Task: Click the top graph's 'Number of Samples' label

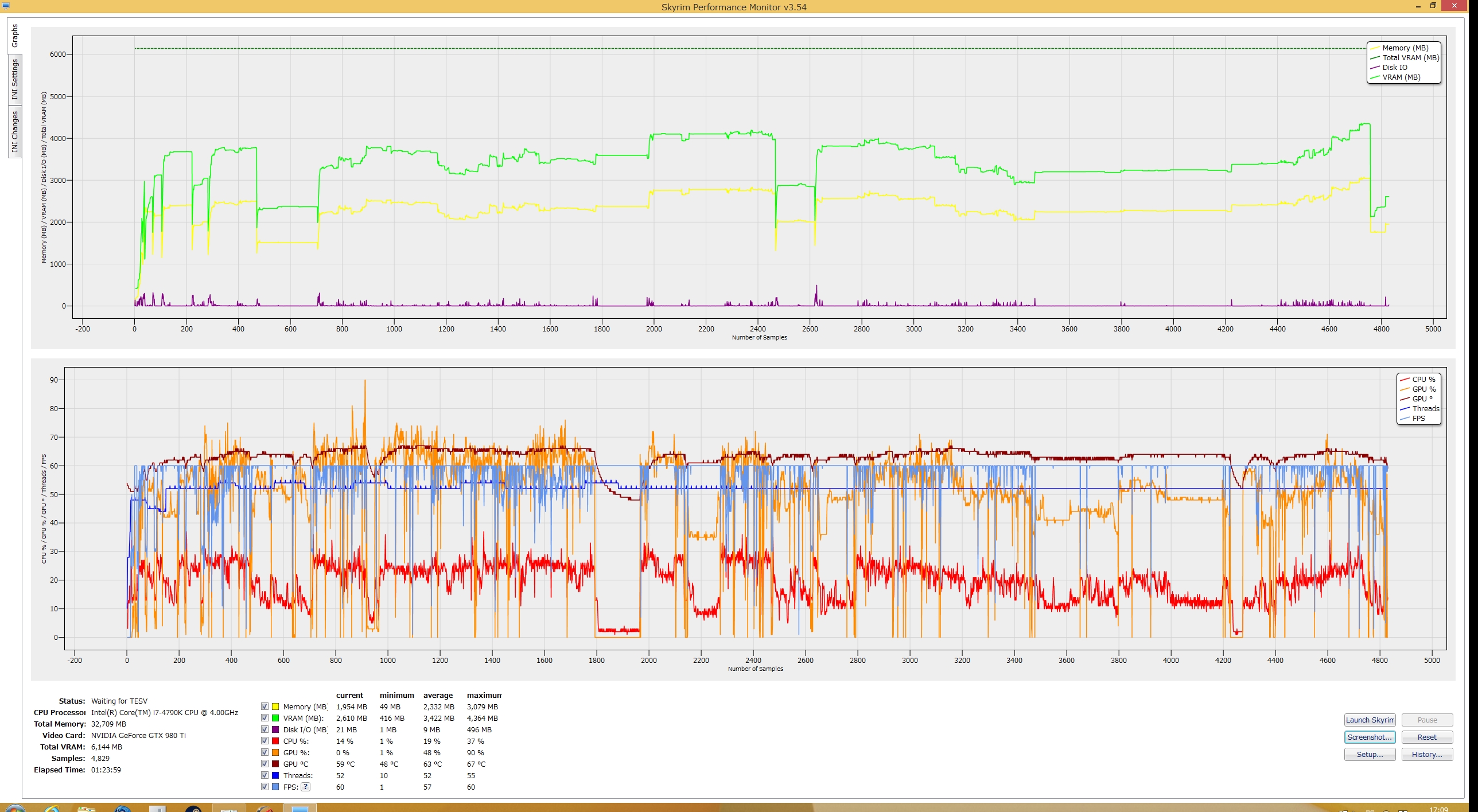Action: [x=759, y=337]
